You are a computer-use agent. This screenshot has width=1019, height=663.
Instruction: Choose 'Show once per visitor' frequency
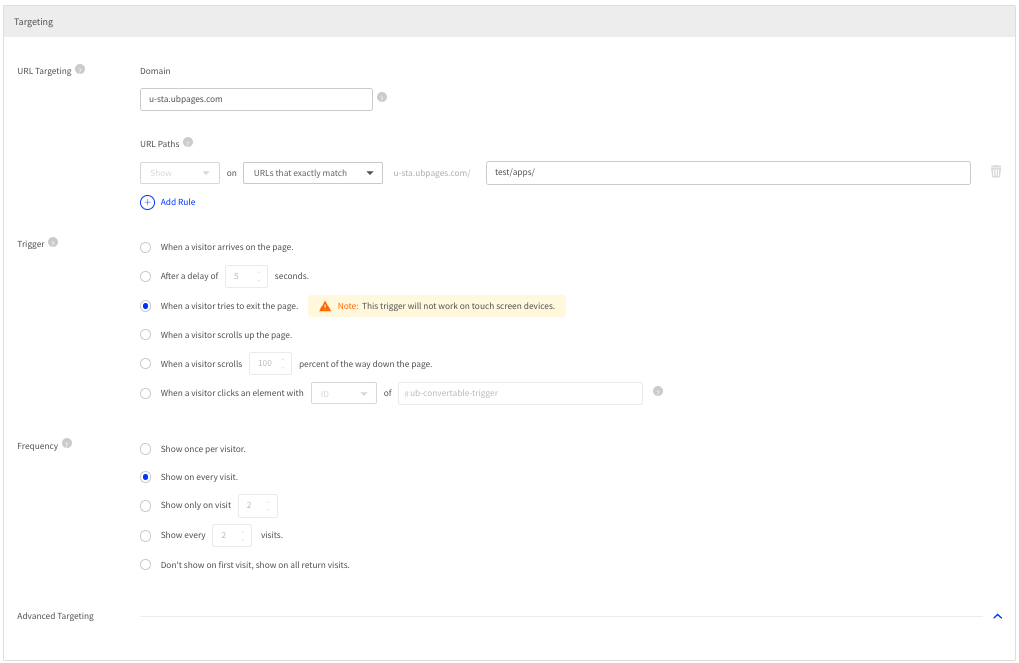point(146,449)
